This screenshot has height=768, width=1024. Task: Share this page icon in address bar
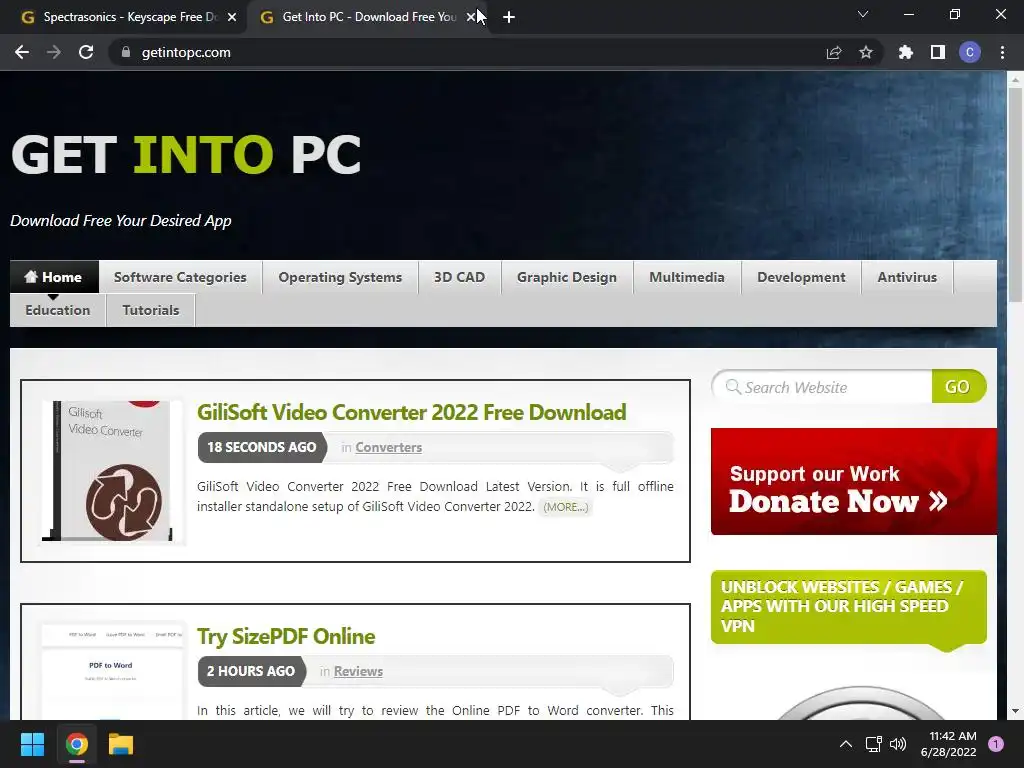pos(833,52)
